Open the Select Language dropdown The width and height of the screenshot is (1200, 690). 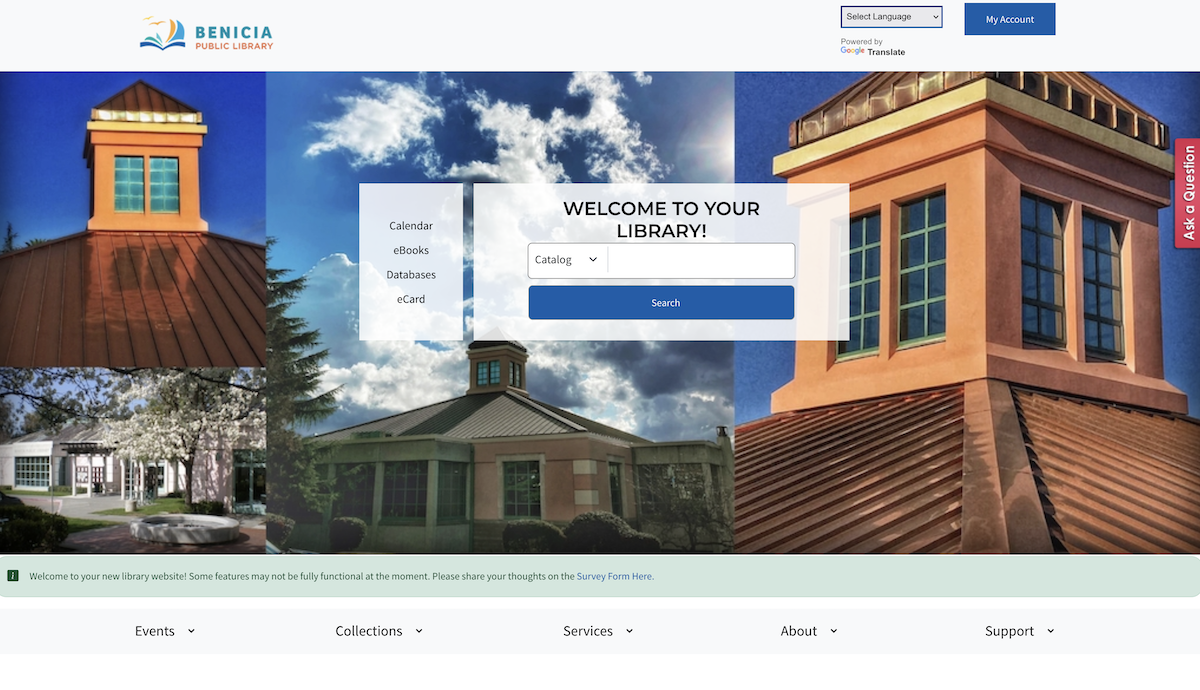891,17
